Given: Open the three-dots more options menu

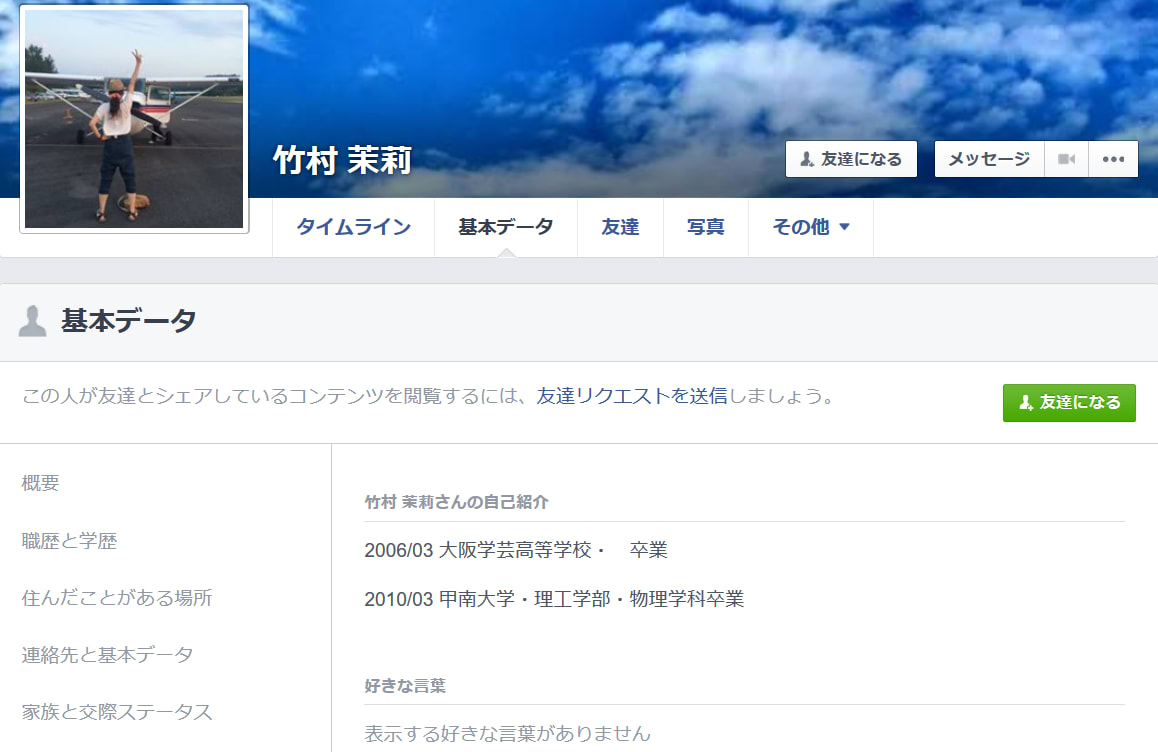Looking at the screenshot, I should (x=1113, y=159).
